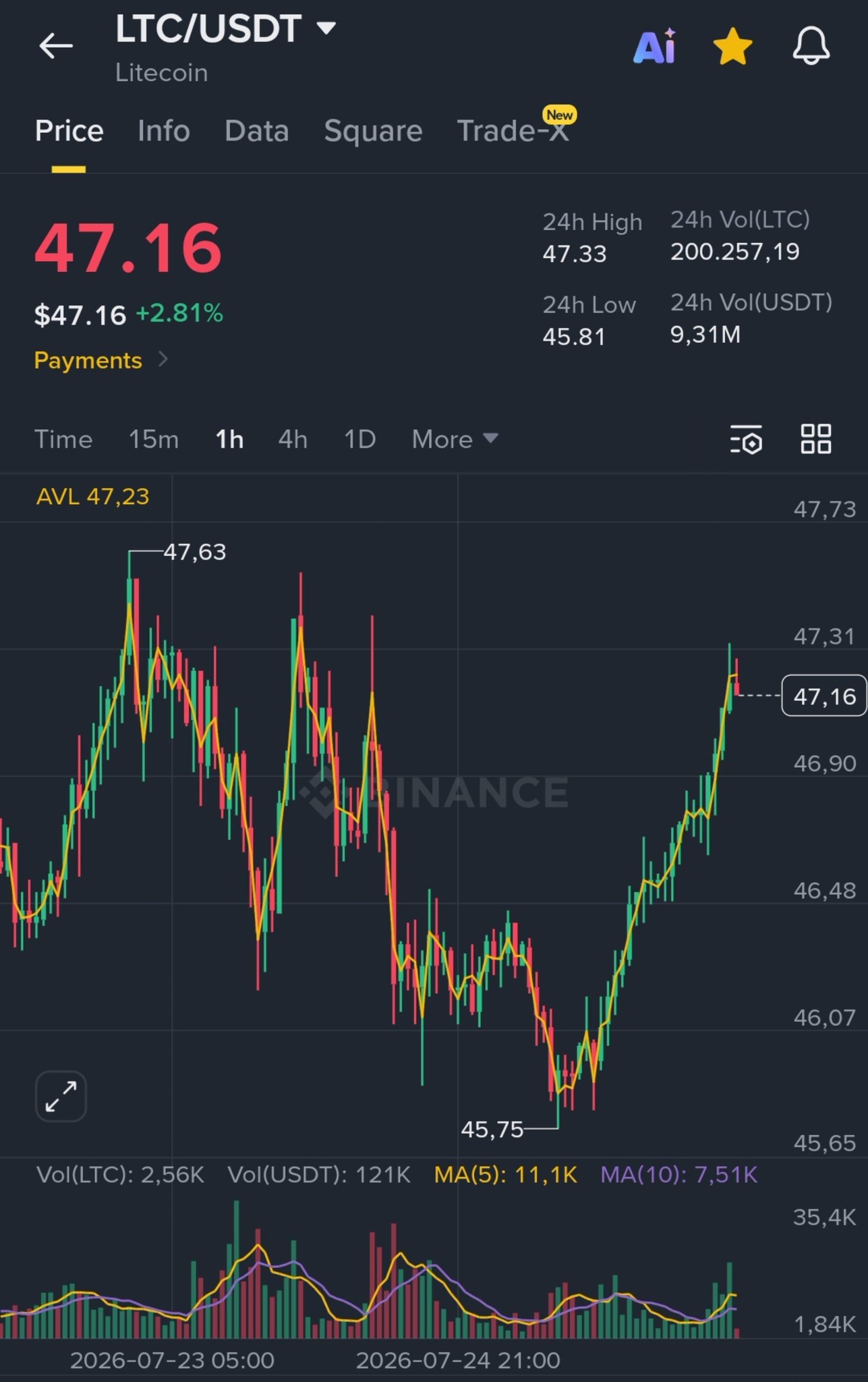Tap the back arrow icon
The image size is (868, 1382).
55,47
